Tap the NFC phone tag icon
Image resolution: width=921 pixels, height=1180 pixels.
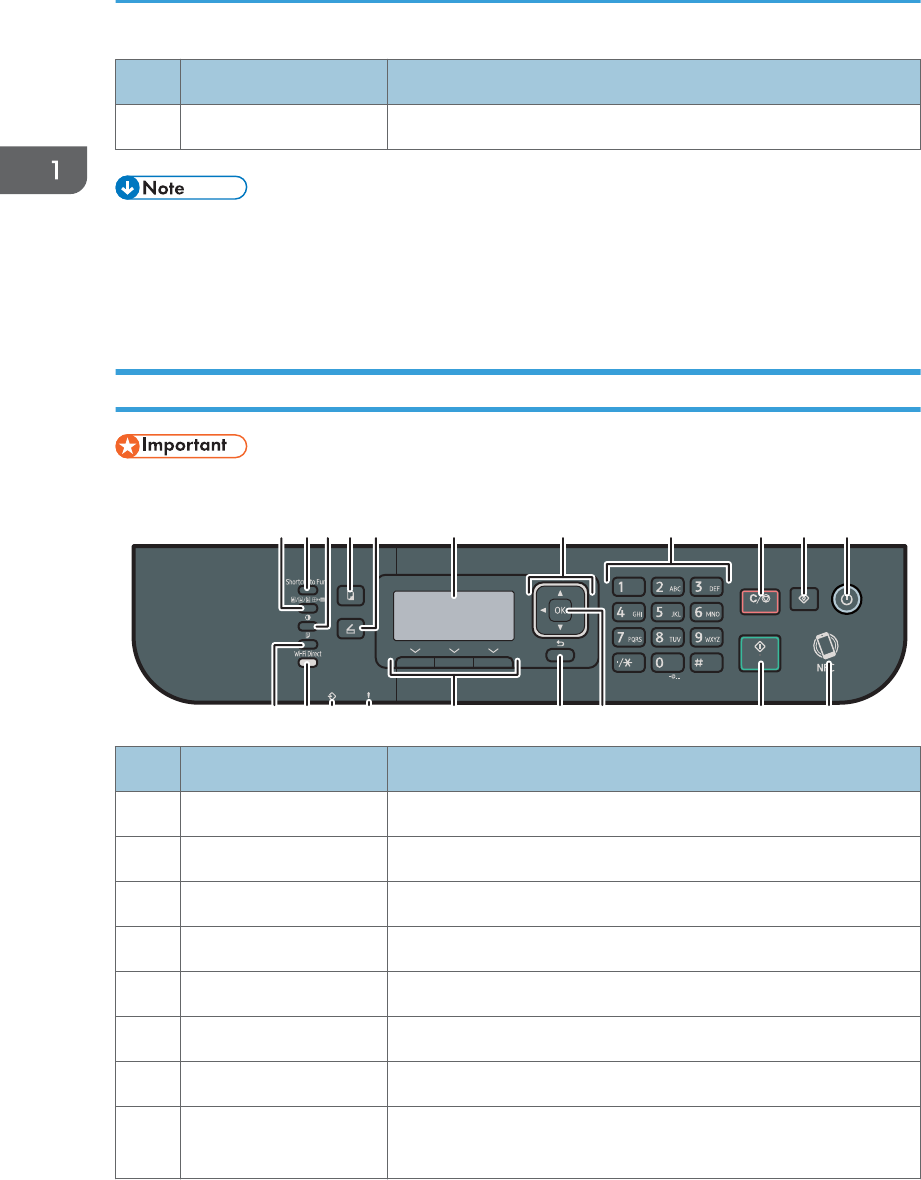pyautogui.click(x=825, y=647)
